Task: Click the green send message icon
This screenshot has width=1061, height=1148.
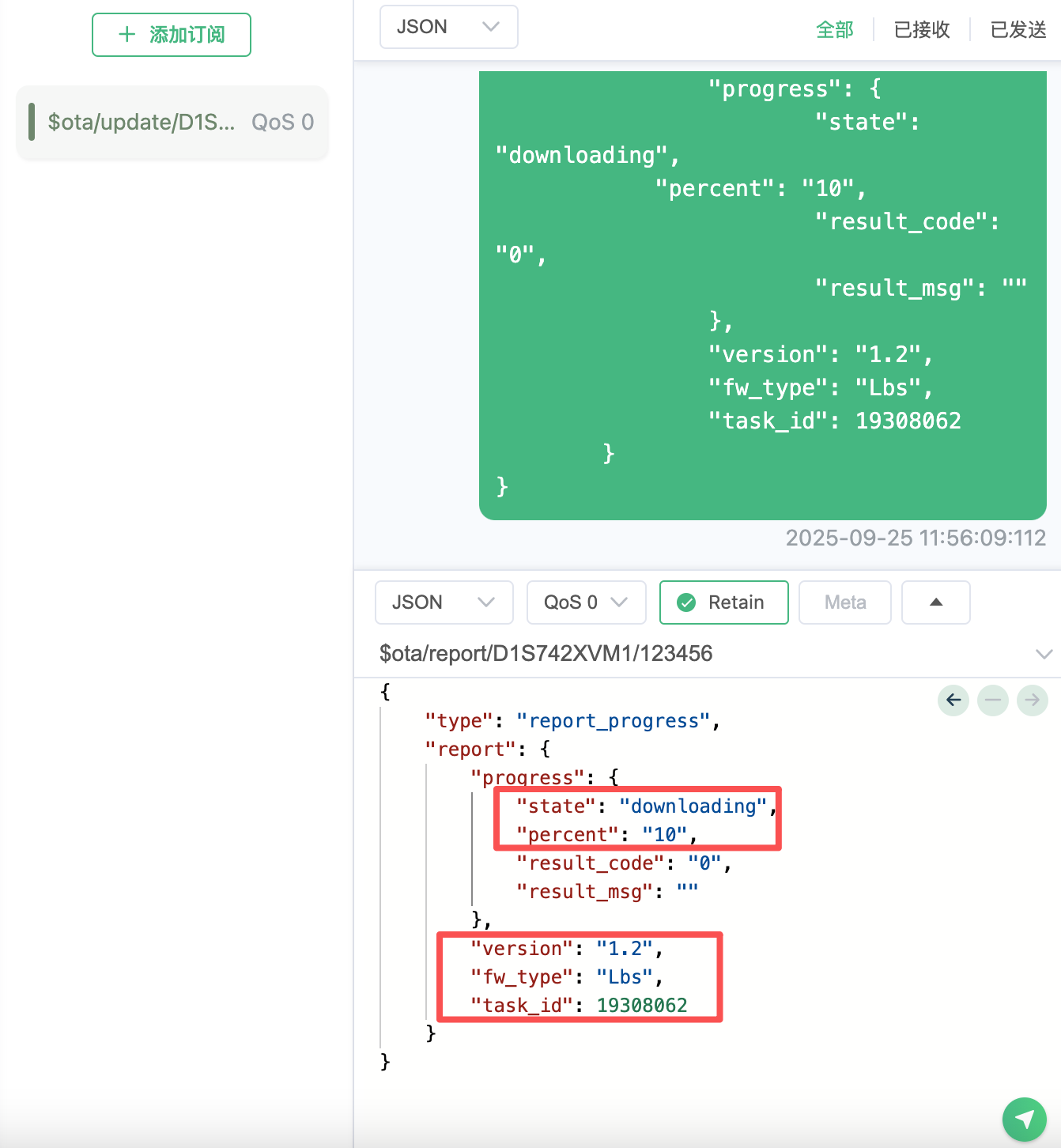Action: click(1024, 1119)
